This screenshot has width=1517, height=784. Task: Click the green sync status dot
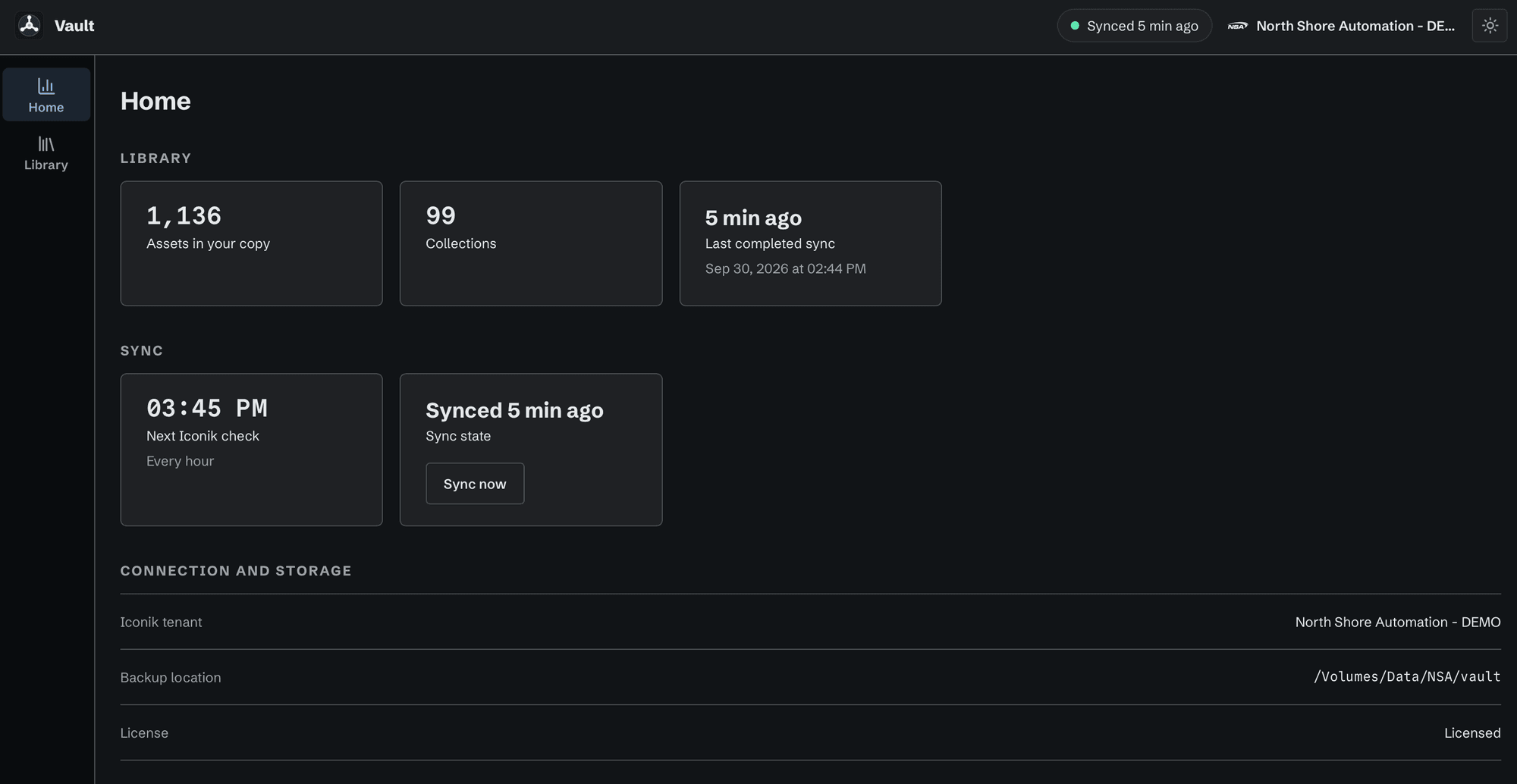[1075, 26]
